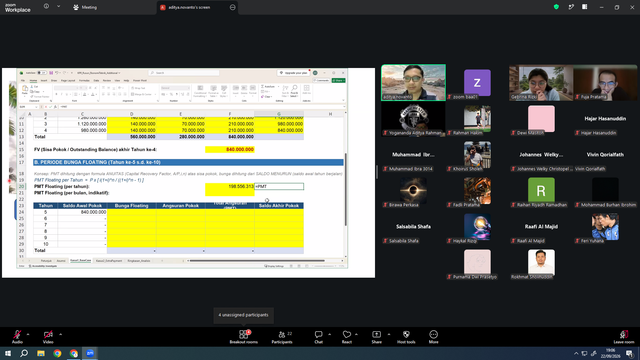Expand video options arrow next to Video
Screen dimensions: 640x360
(60, 334)
